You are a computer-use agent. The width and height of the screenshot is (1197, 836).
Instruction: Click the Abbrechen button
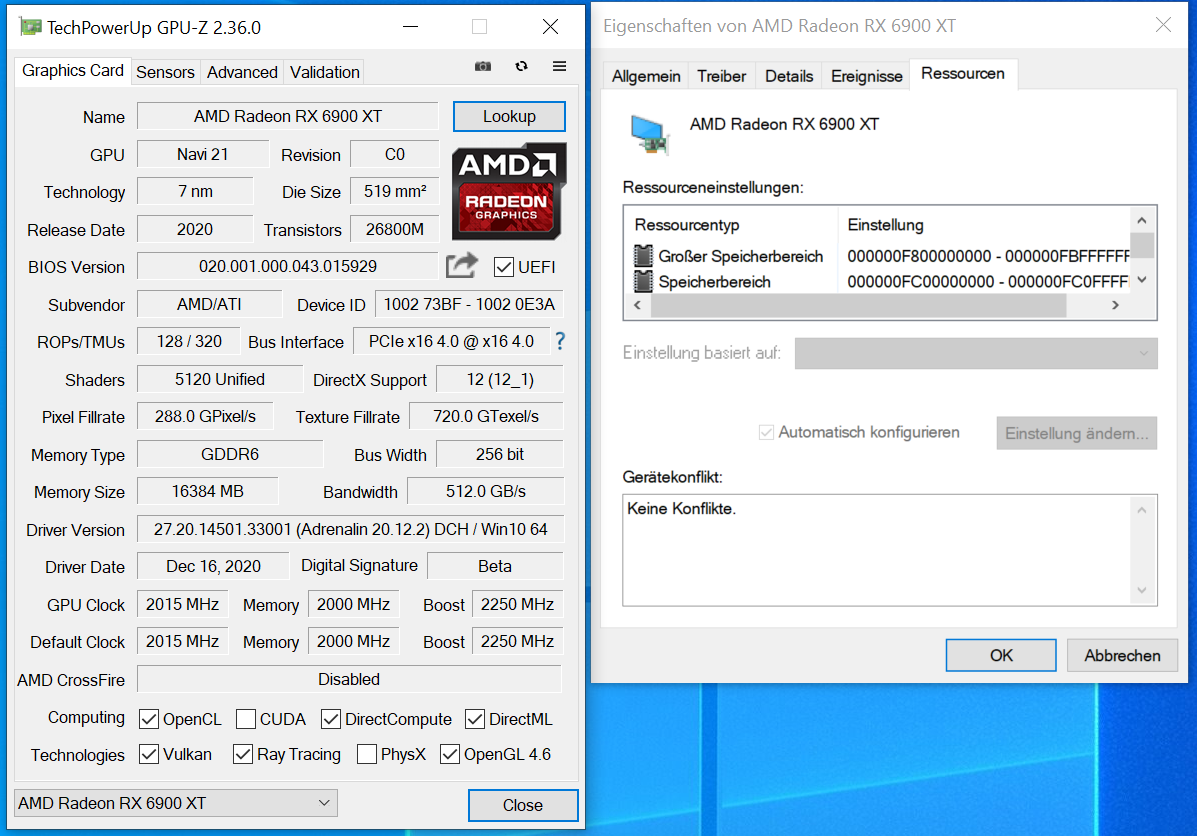(1122, 655)
